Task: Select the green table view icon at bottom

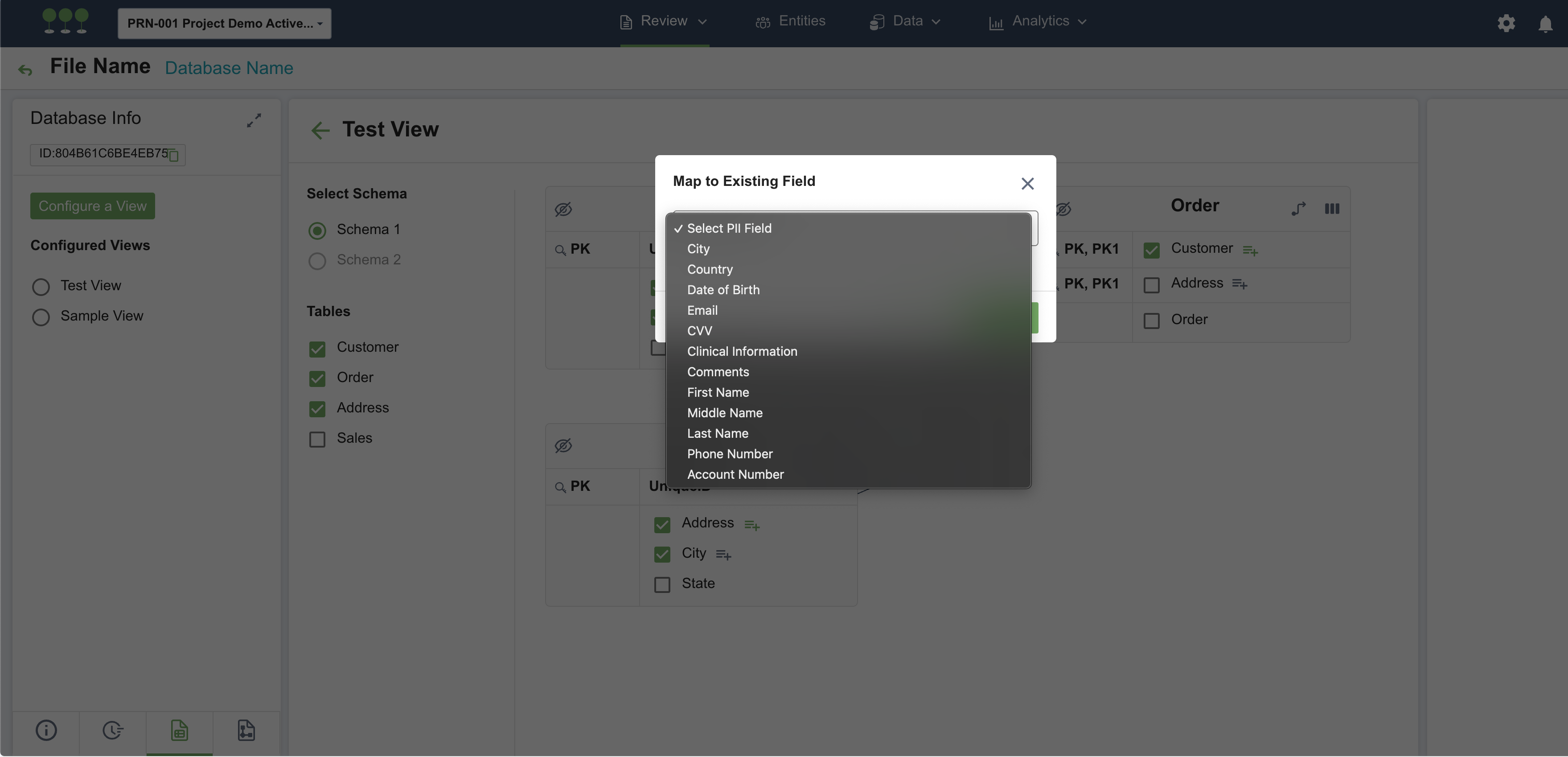Action: click(180, 730)
